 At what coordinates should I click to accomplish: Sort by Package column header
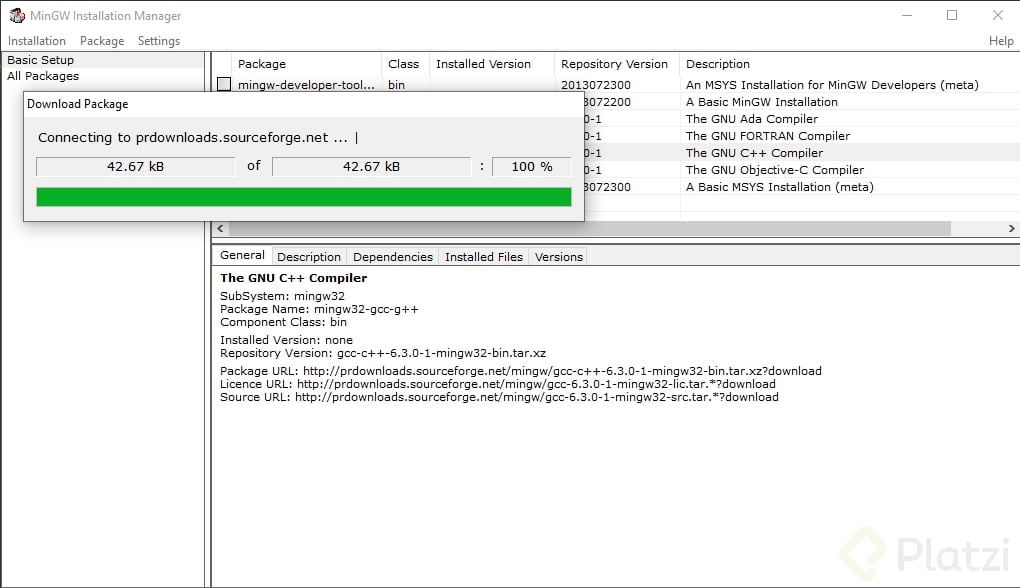pos(306,64)
